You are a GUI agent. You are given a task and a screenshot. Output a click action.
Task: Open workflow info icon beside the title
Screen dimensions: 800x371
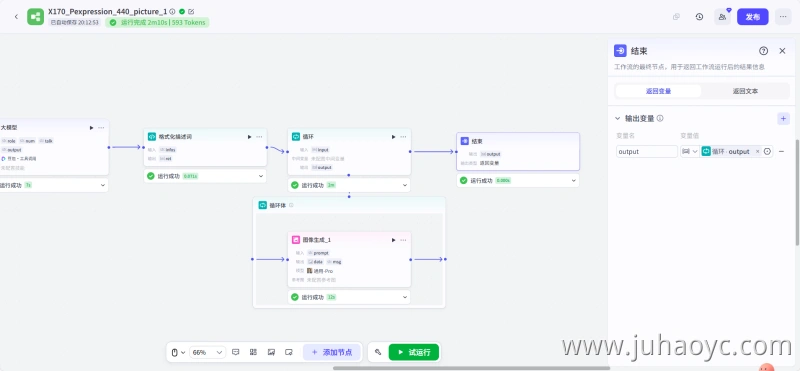click(x=172, y=11)
